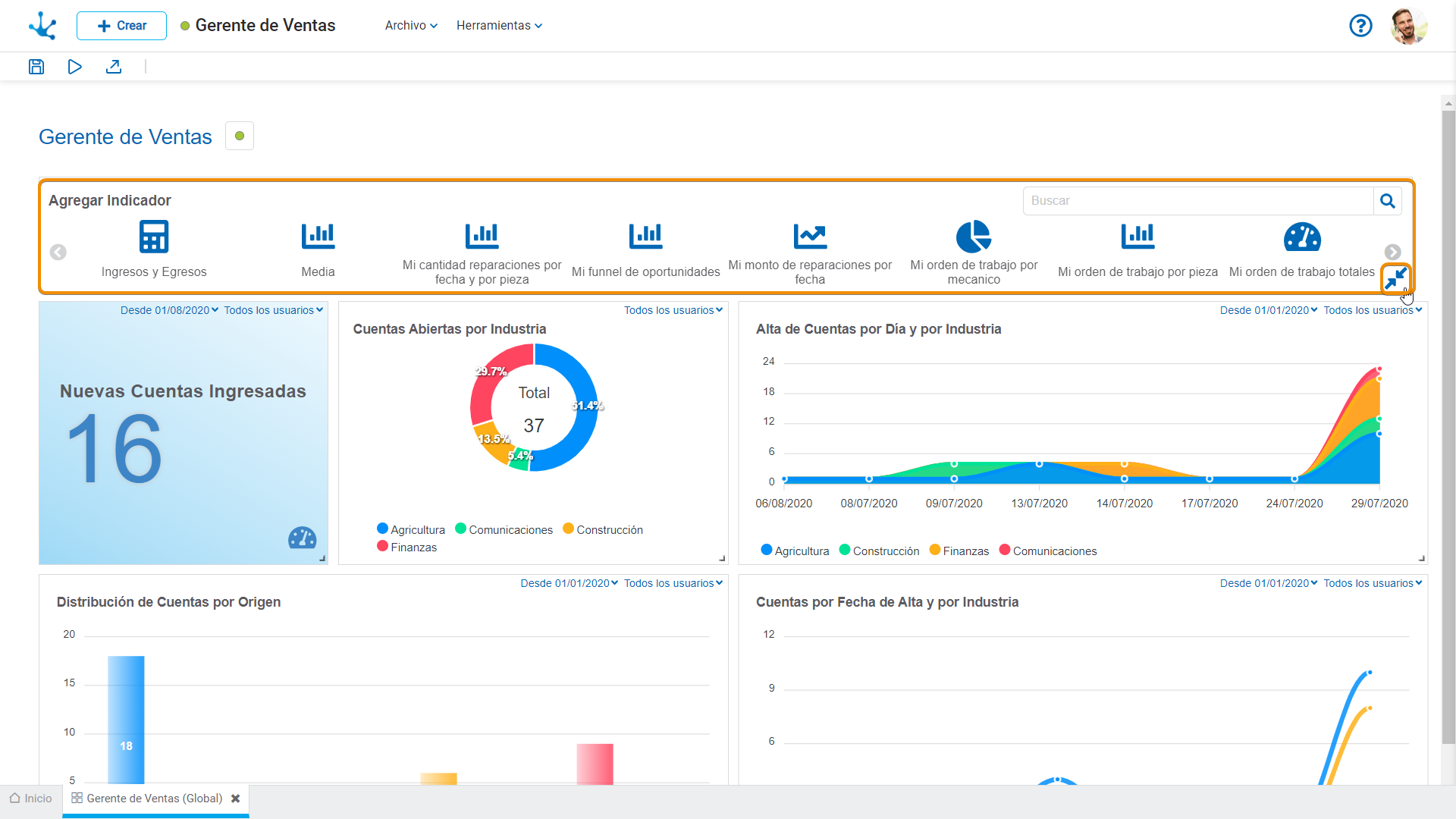The width and height of the screenshot is (1456, 819).
Task: Toggle the green status dot next to the title
Action: tap(240, 136)
